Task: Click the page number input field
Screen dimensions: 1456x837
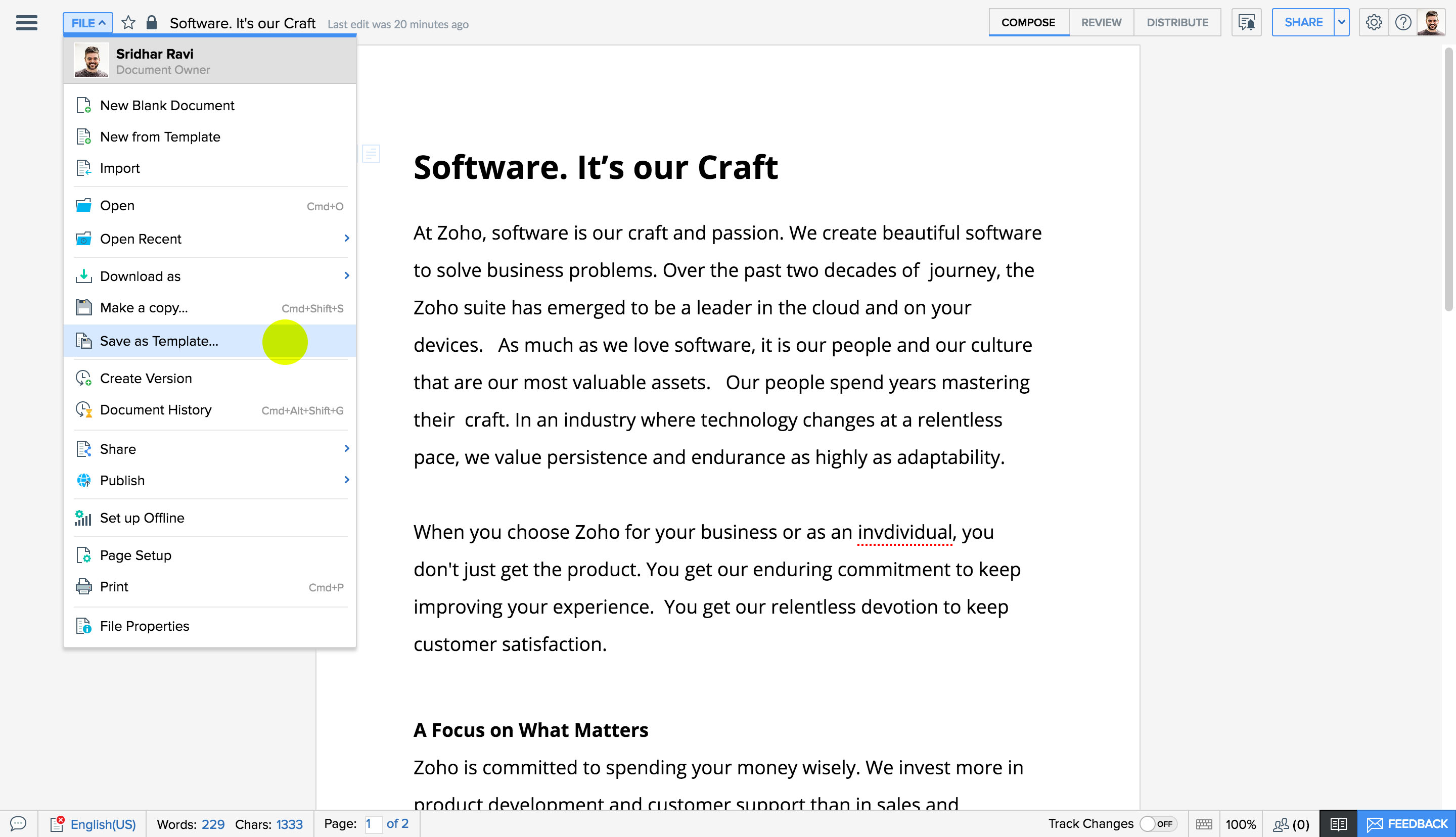Action: coord(373,824)
